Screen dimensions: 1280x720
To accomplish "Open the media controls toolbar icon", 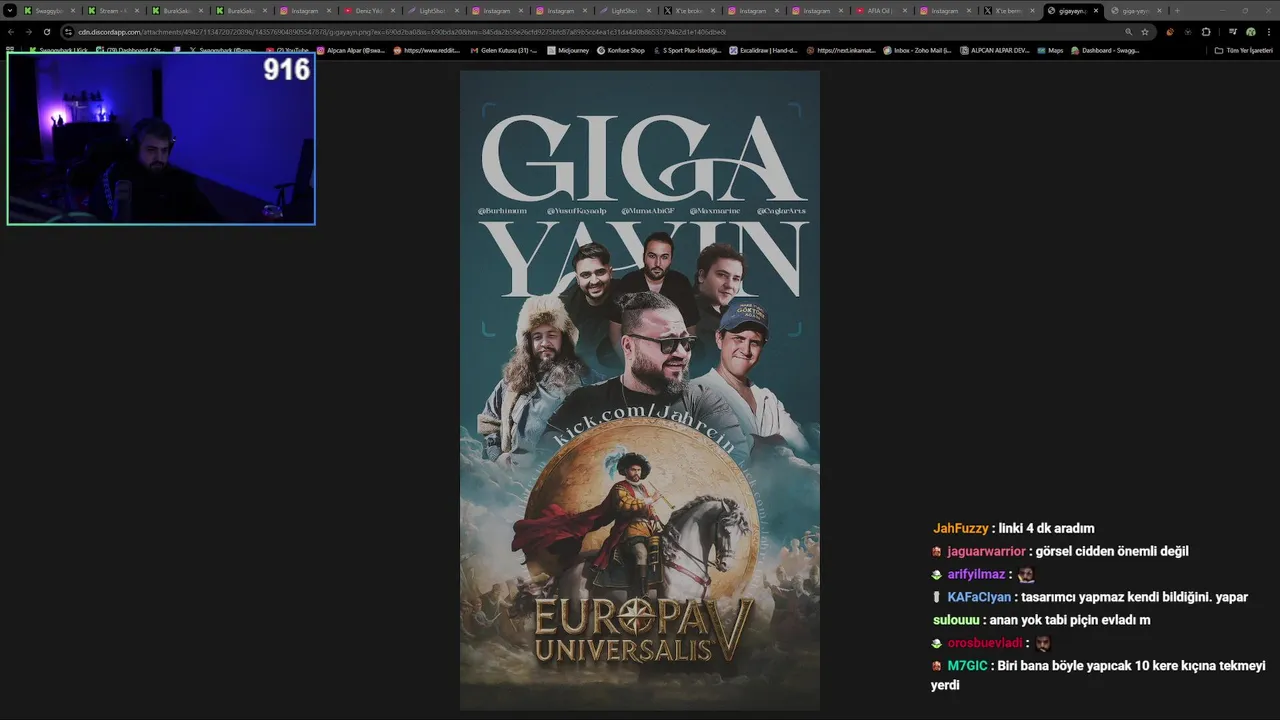I will [1232, 32].
